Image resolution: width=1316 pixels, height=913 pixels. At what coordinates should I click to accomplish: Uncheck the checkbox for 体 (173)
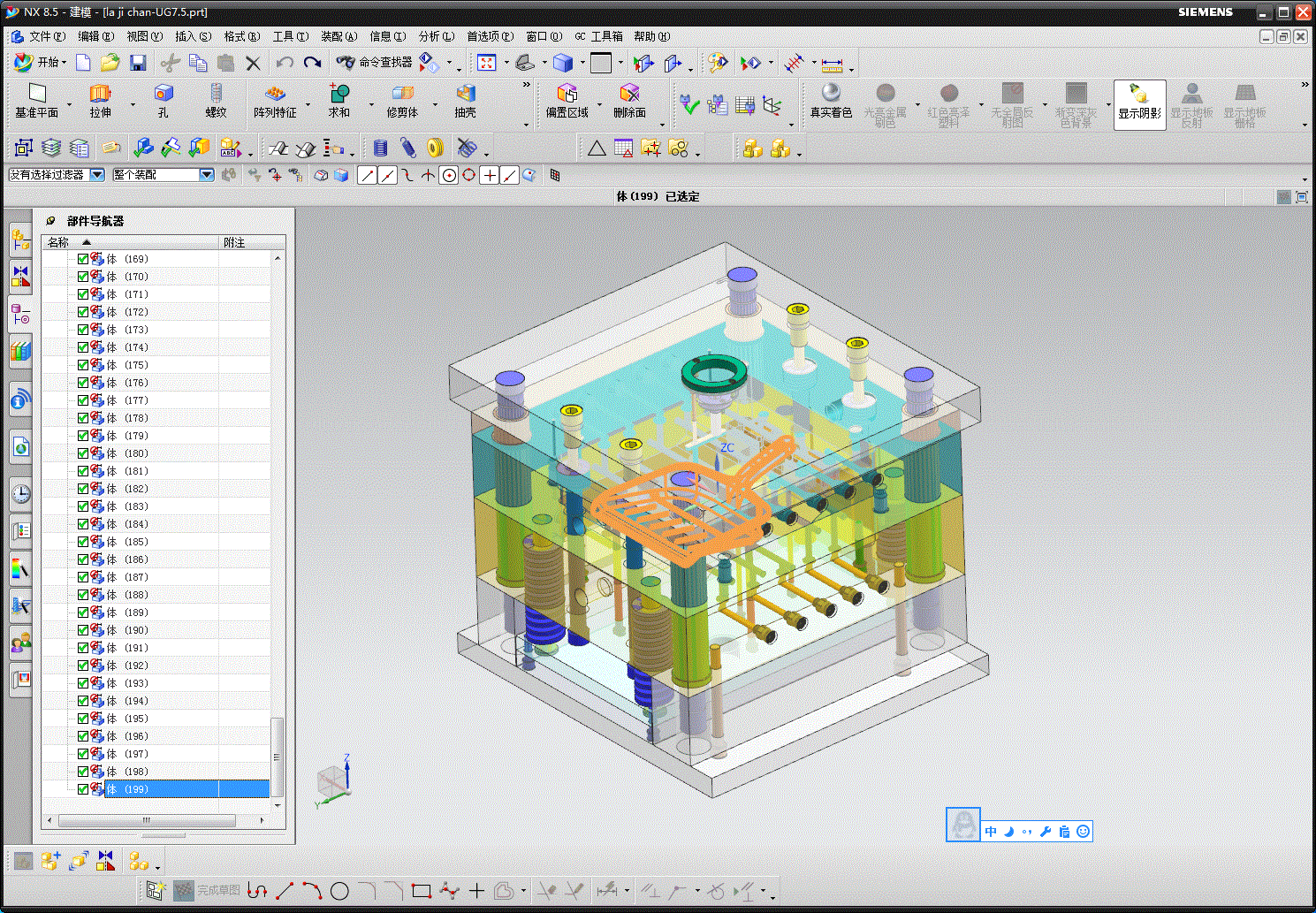pyautogui.click(x=83, y=330)
